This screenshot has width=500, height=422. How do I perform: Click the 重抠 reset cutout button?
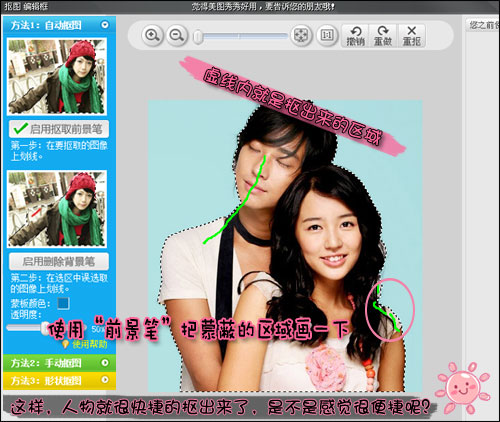pos(412,36)
